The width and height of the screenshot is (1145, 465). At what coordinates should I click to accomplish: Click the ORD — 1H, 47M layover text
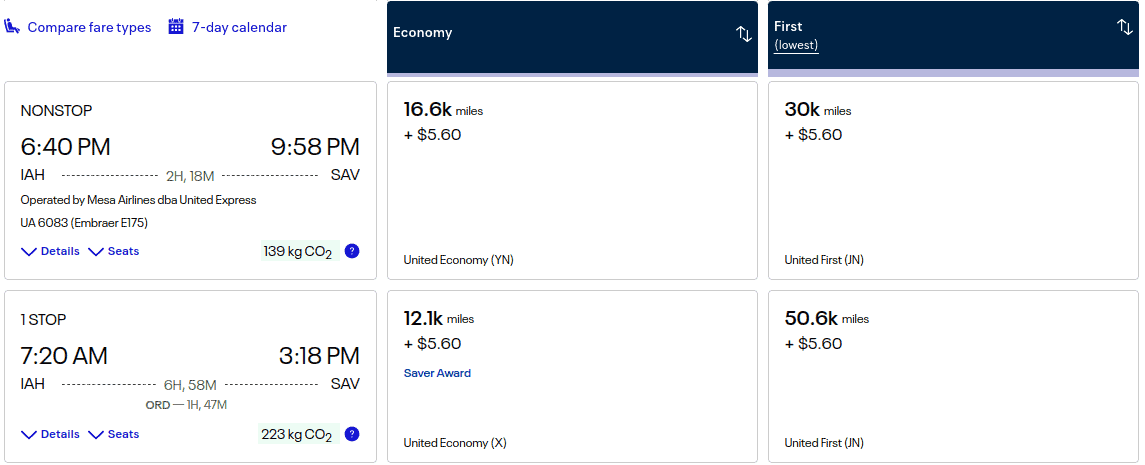click(x=185, y=404)
